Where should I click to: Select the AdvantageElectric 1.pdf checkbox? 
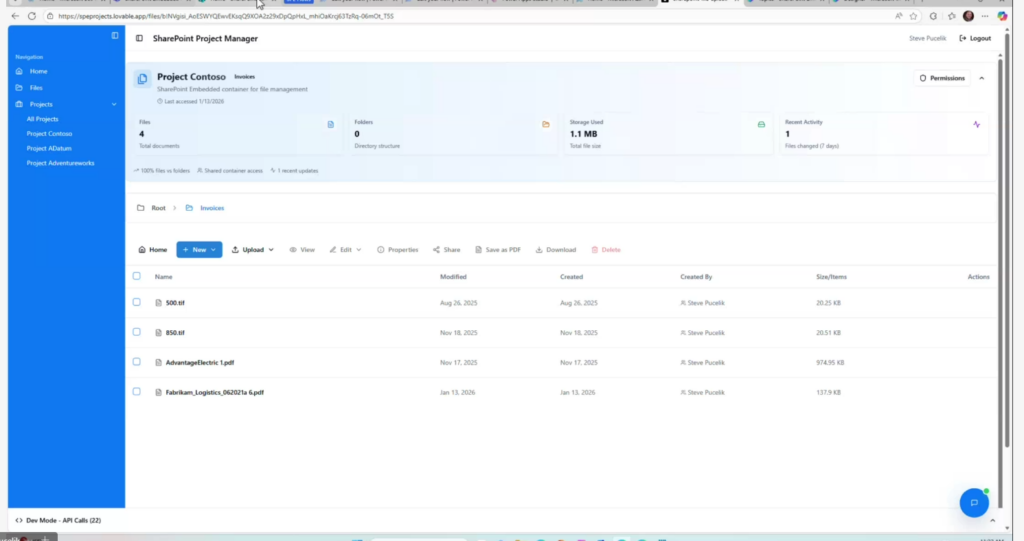137,362
